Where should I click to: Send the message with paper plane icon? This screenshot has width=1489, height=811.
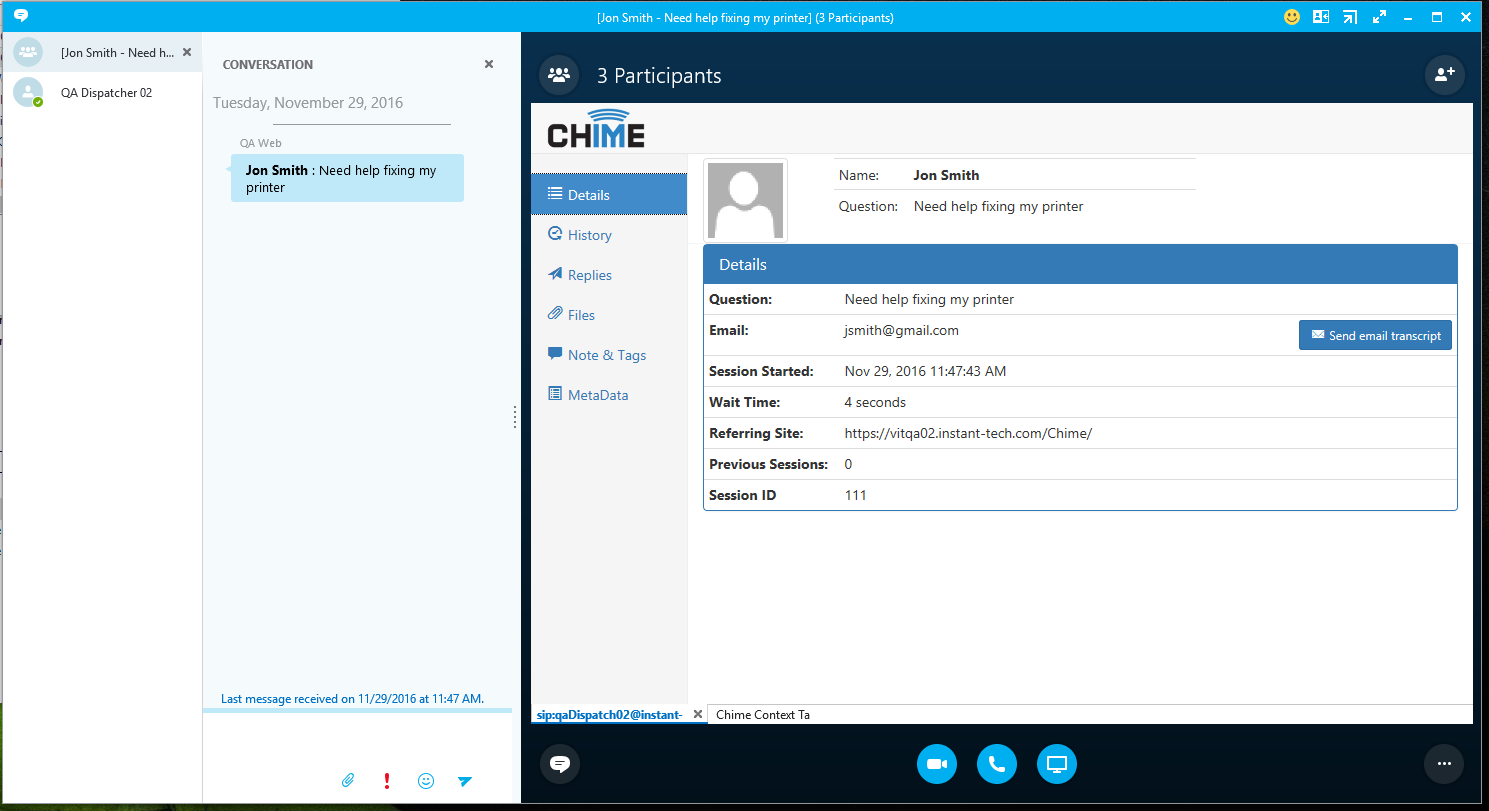tap(465, 781)
